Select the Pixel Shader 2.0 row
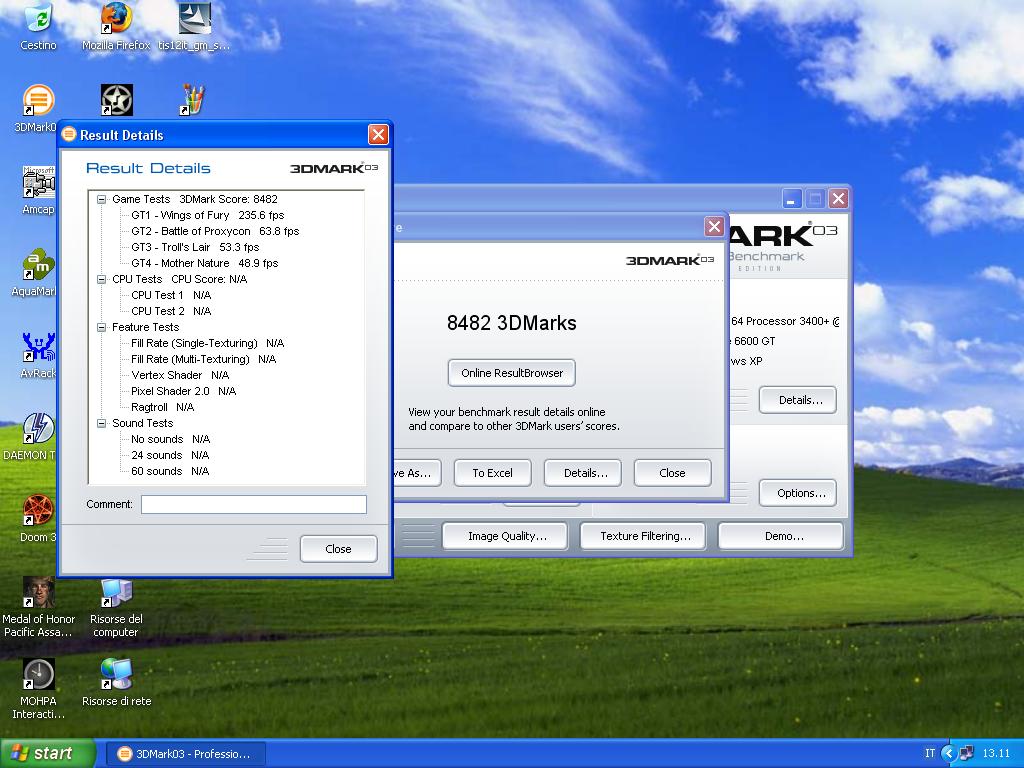This screenshot has height=768, width=1024. [184, 391]
